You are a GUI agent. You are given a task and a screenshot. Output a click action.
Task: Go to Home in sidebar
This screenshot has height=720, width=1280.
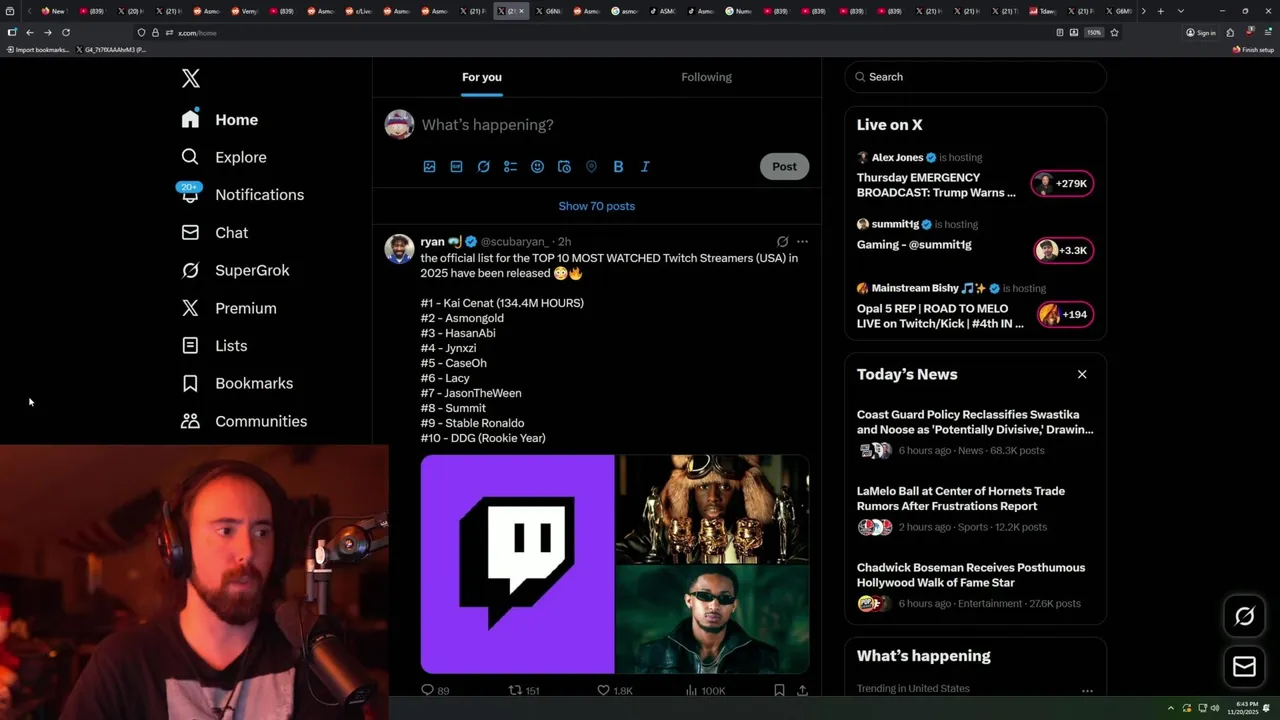click(x=219, y=119)
